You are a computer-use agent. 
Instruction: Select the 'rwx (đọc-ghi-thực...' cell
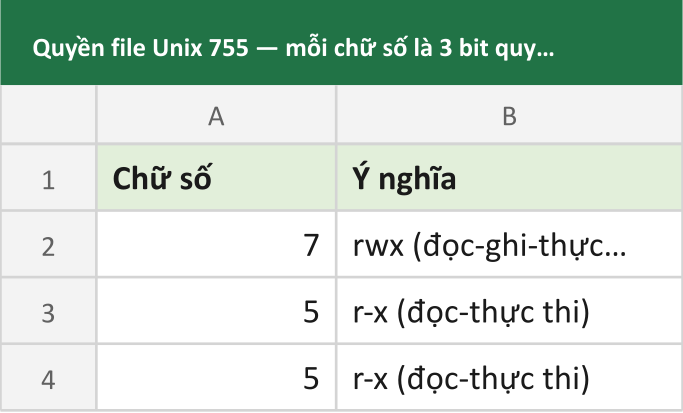click(509, 244)
